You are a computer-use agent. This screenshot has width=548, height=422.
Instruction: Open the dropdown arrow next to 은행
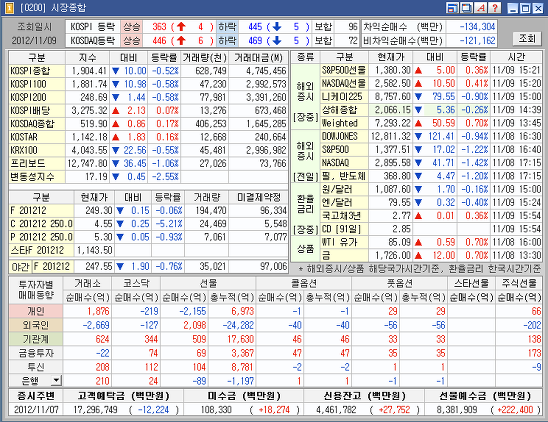[x=56, y=380]
